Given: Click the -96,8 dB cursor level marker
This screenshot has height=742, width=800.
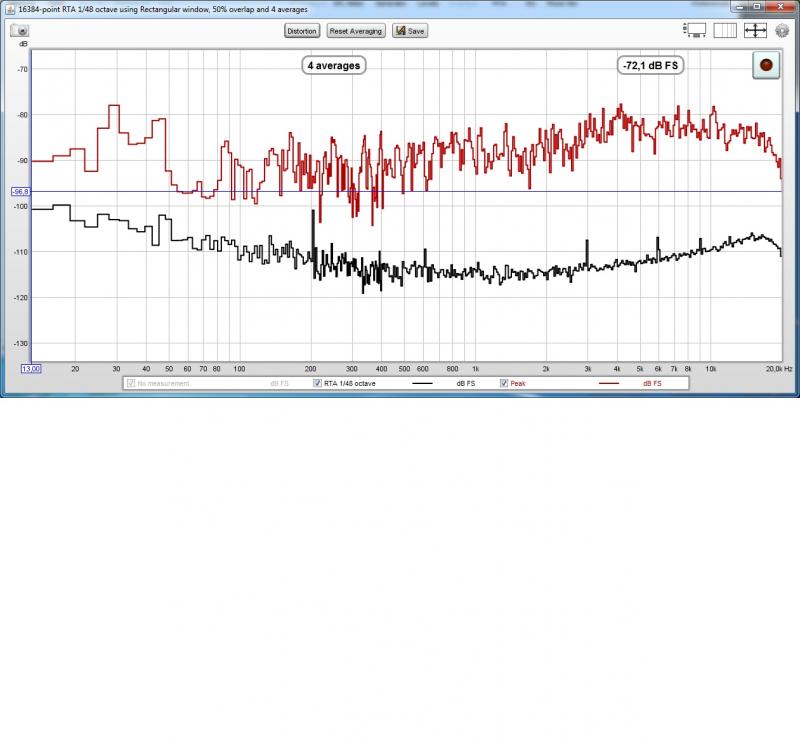Looking at the screenshot, I should (x=21, y=191).
